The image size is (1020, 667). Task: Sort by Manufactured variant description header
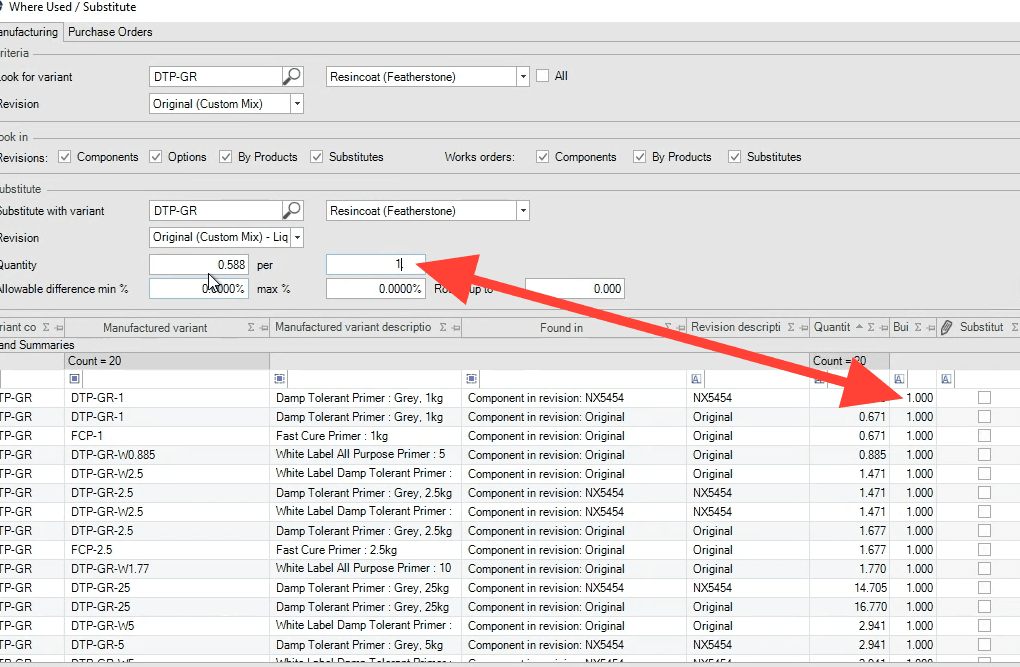tap(353, 327)
